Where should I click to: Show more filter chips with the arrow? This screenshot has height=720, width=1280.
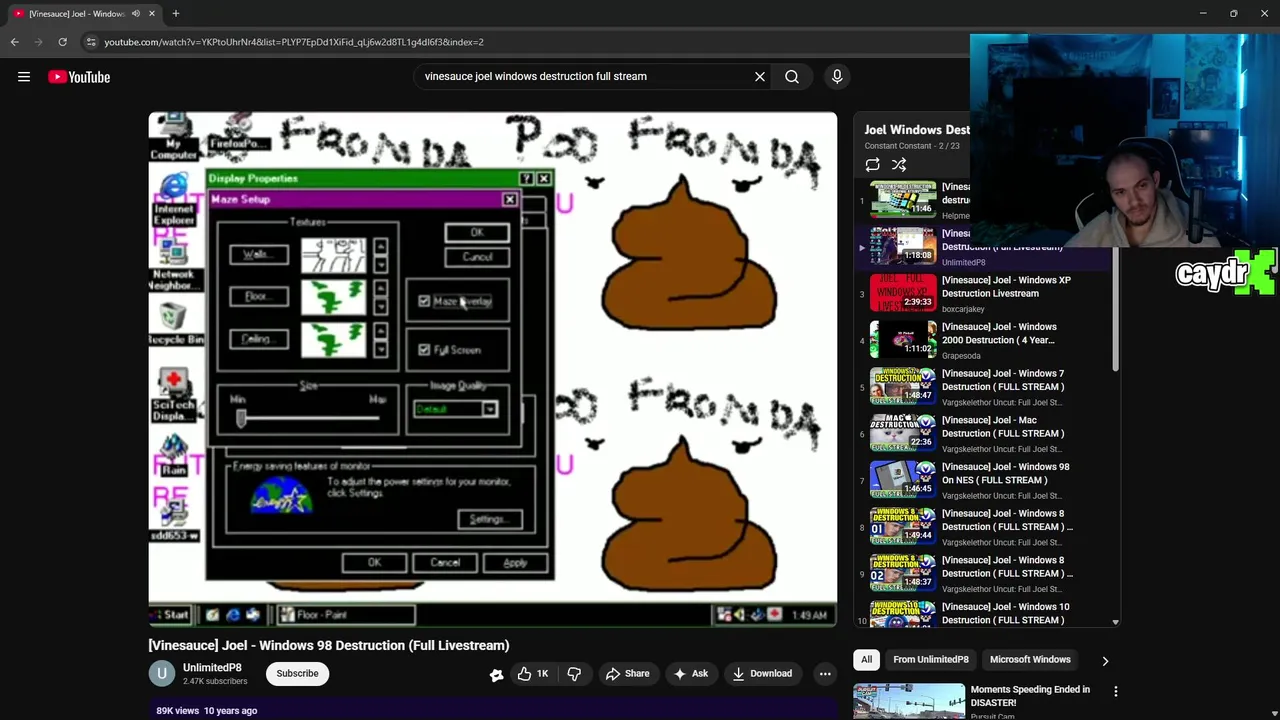click(1105, 660)
